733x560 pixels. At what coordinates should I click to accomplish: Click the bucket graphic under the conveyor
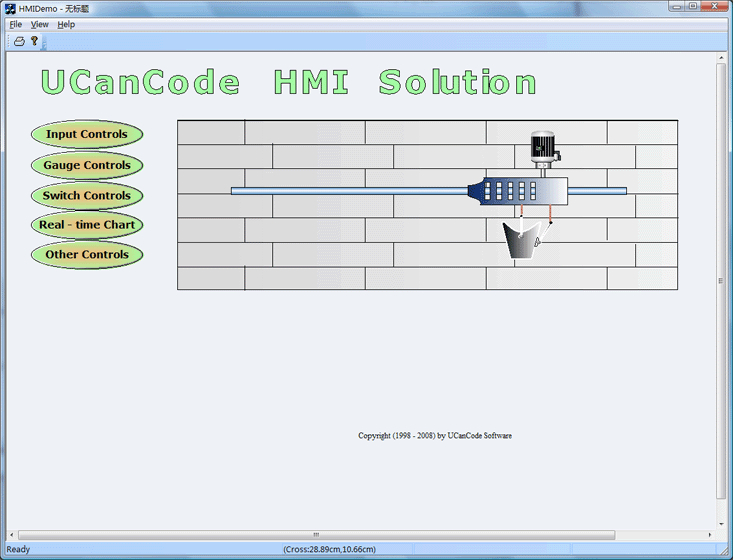point(523,240)
